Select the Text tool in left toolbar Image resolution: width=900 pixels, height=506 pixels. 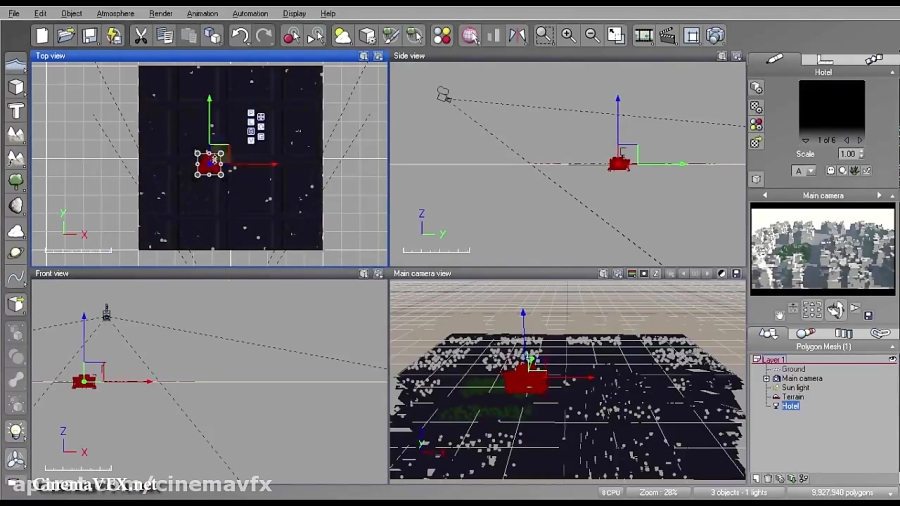16,111
